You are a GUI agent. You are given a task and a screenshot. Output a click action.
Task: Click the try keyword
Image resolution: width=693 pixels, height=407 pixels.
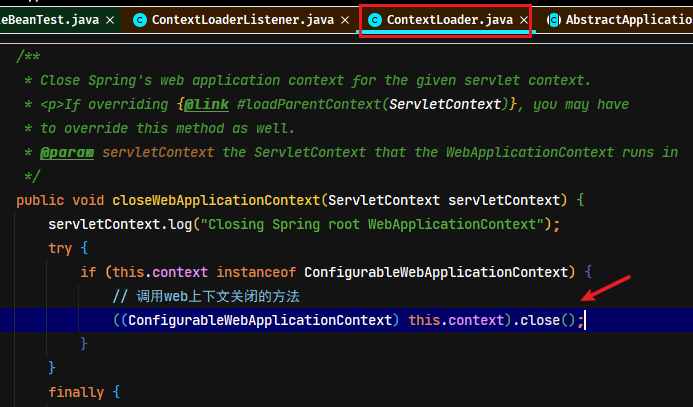pos(60,248)
